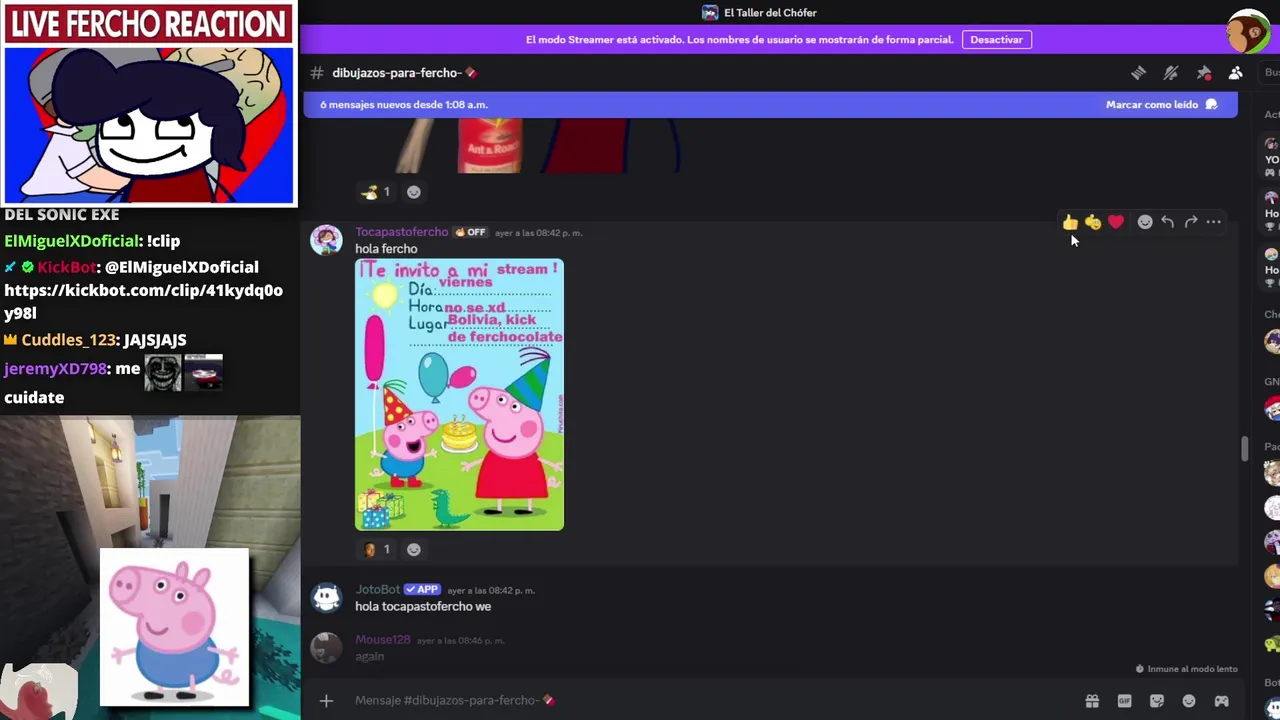Open JotoBot's profile name
1280x720 pixels.
click(x=377, y=590)
